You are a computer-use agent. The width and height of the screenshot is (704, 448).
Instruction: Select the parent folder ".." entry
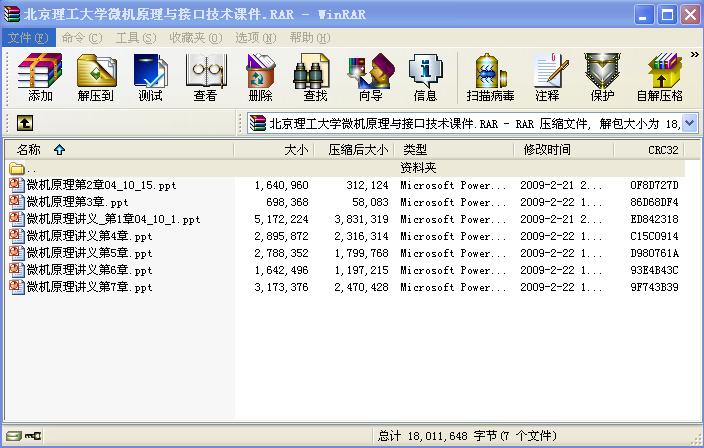click(x=22, y=169)
